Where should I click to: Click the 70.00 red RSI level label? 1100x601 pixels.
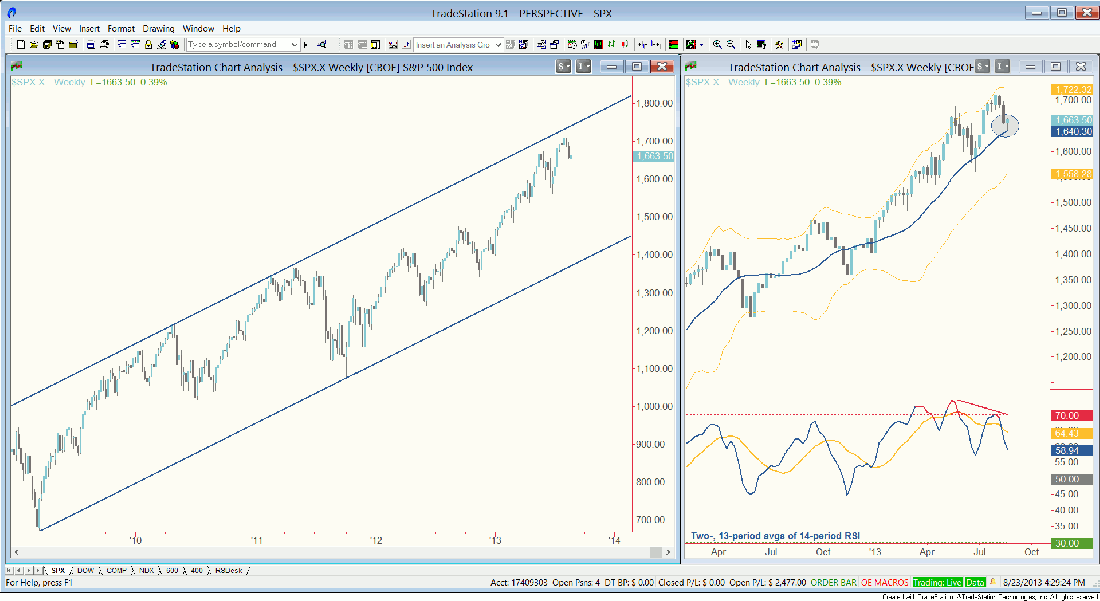pos(1066,415)
